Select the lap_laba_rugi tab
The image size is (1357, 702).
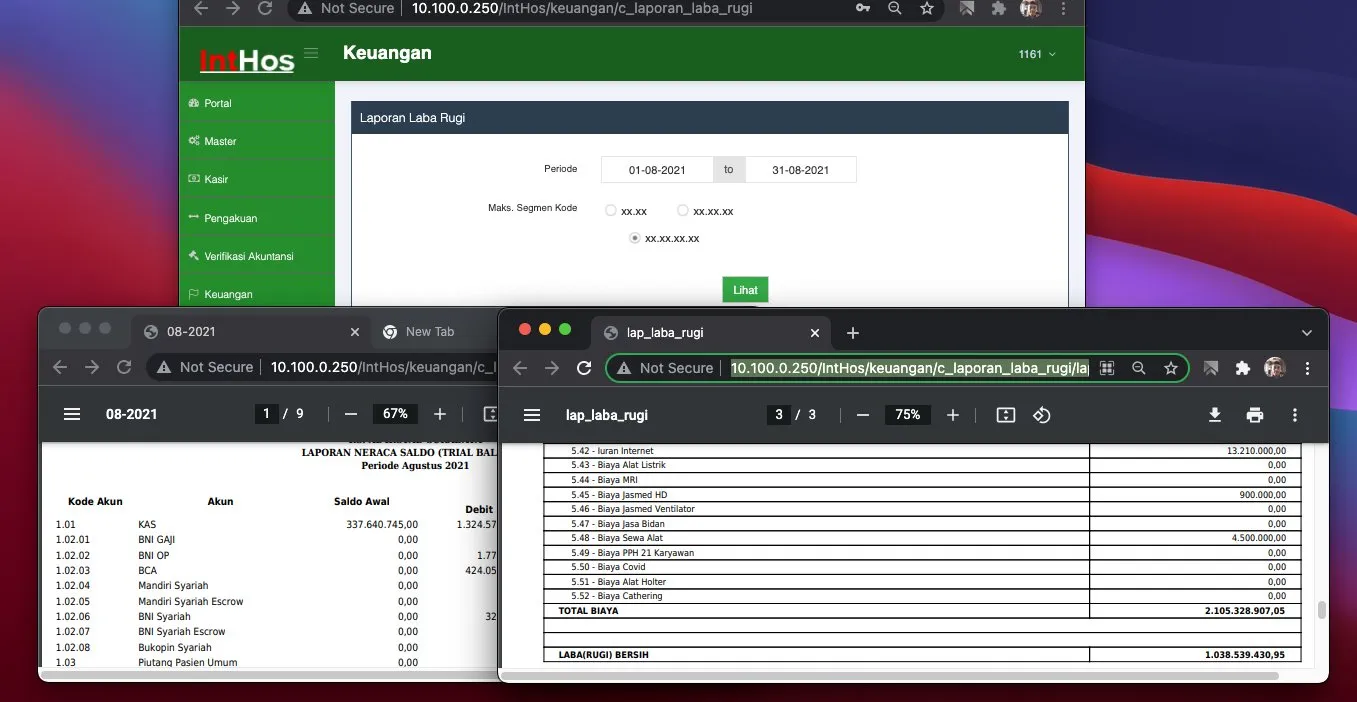pos(710,333)
